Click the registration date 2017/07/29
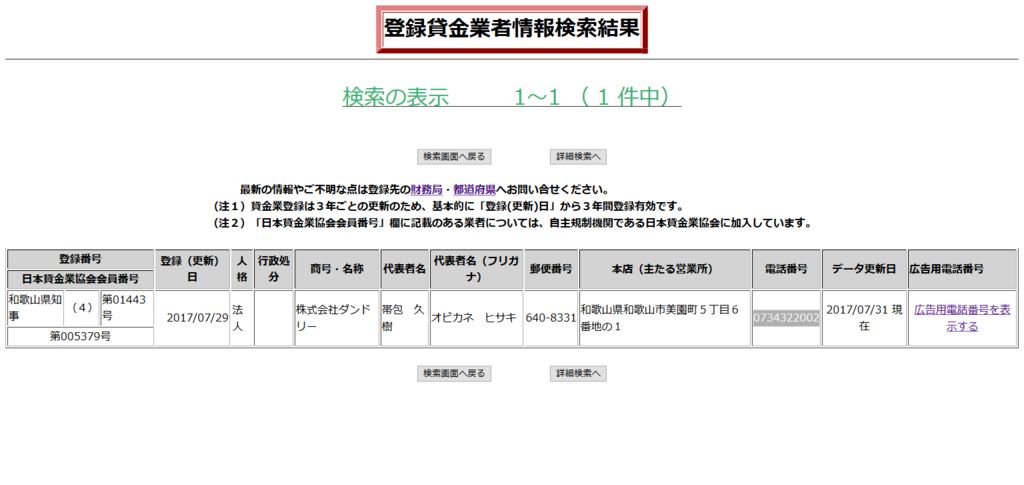This screenshot has width=1024, height=485. point(197,319)
